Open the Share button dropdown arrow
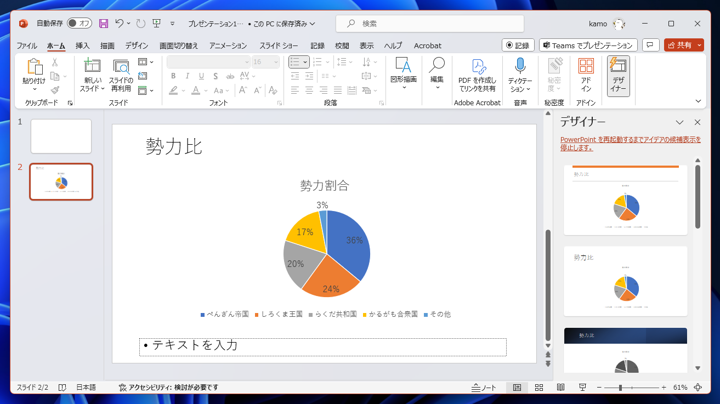720x404 pixels. (699, 45)
